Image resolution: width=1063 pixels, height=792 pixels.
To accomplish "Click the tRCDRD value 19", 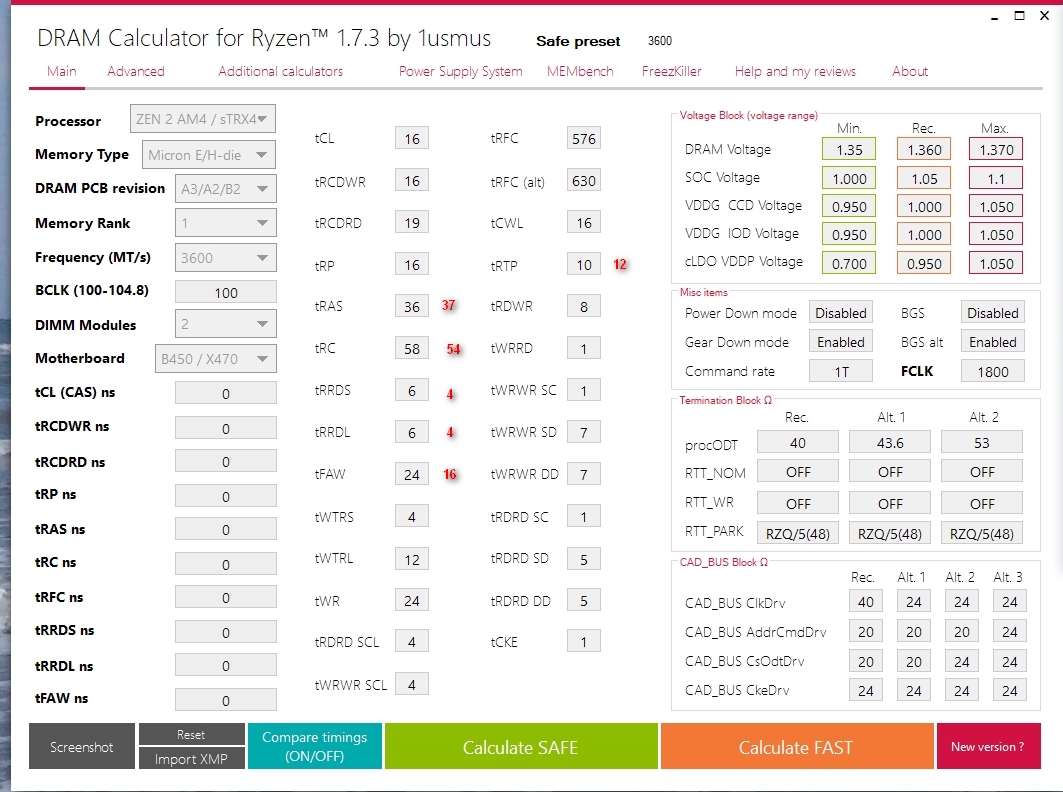I will (412, 222).
